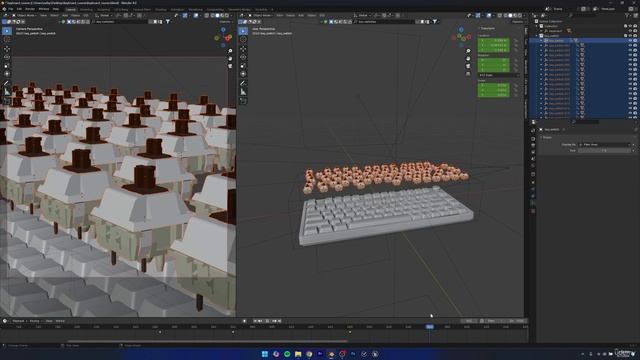Toggle Location X lock in Transform panel
The width and height of the screenshot is (640, 360).
516,41
